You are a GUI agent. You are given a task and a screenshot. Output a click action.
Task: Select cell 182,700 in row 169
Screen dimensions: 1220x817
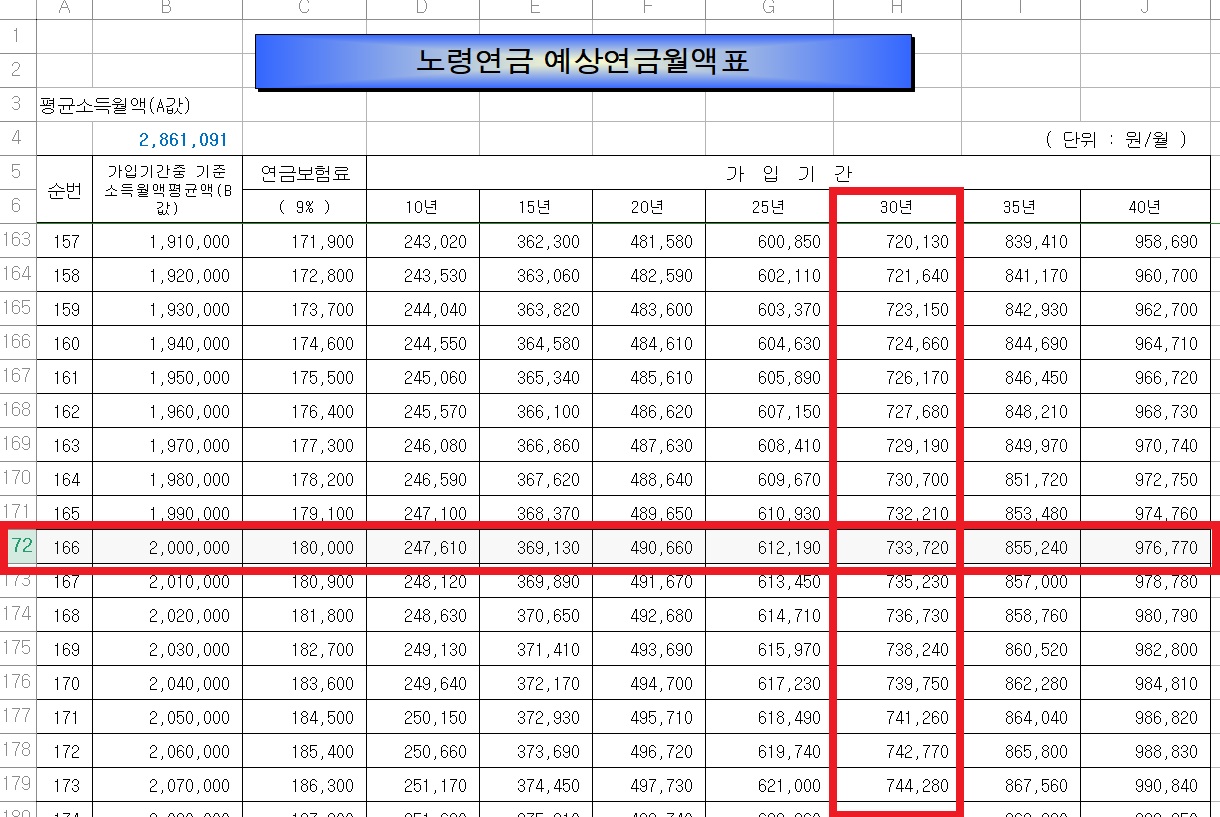pyautogui.click(x=304, y=649)
